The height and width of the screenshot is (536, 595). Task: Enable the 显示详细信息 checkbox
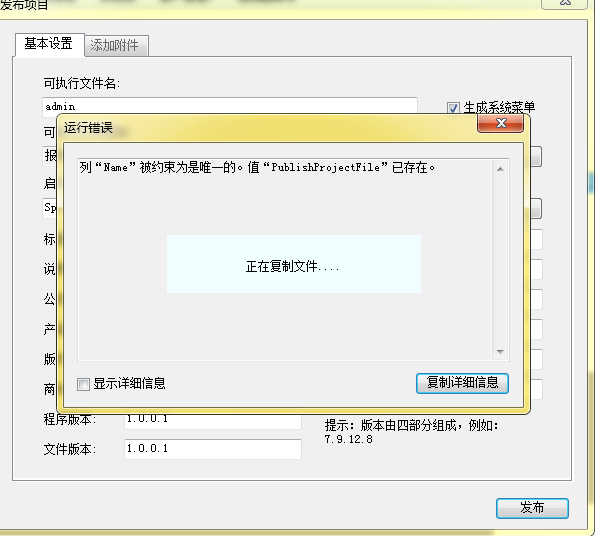tap(83, 384)
